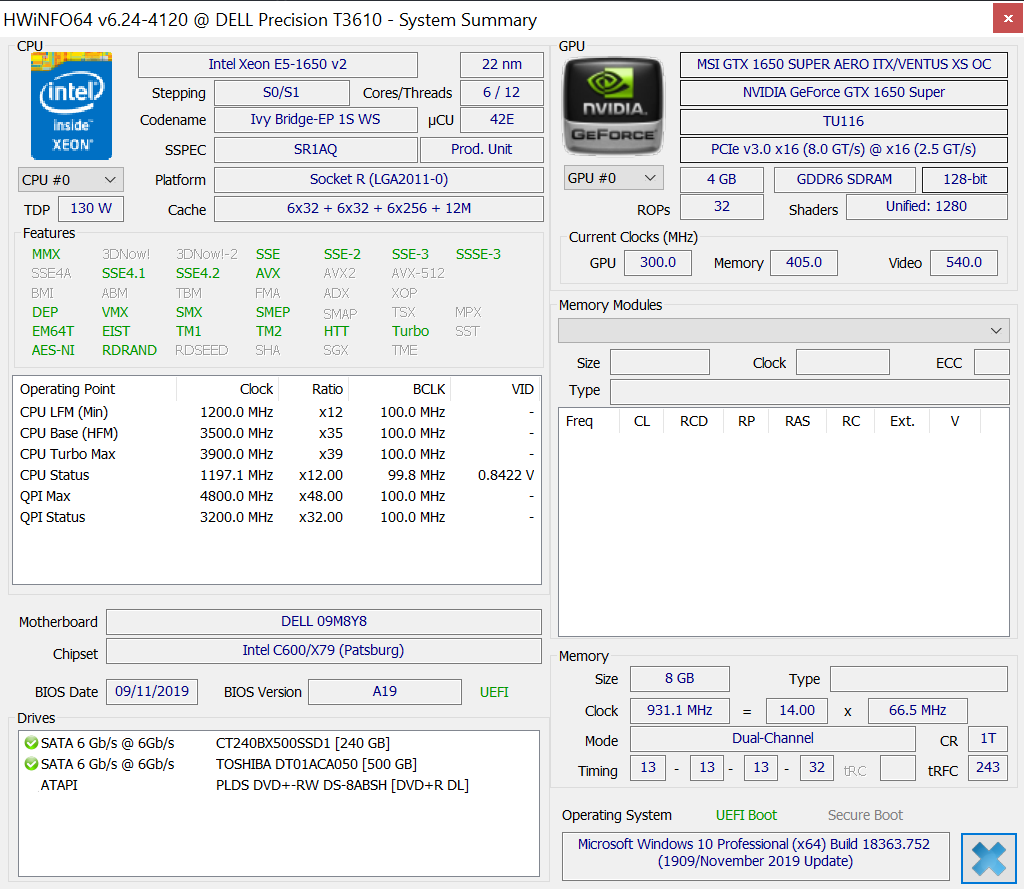Click the Microsoft Windows 10 Professional OS field
This screenshot has height=889, width=1024.
pos(756,856)
